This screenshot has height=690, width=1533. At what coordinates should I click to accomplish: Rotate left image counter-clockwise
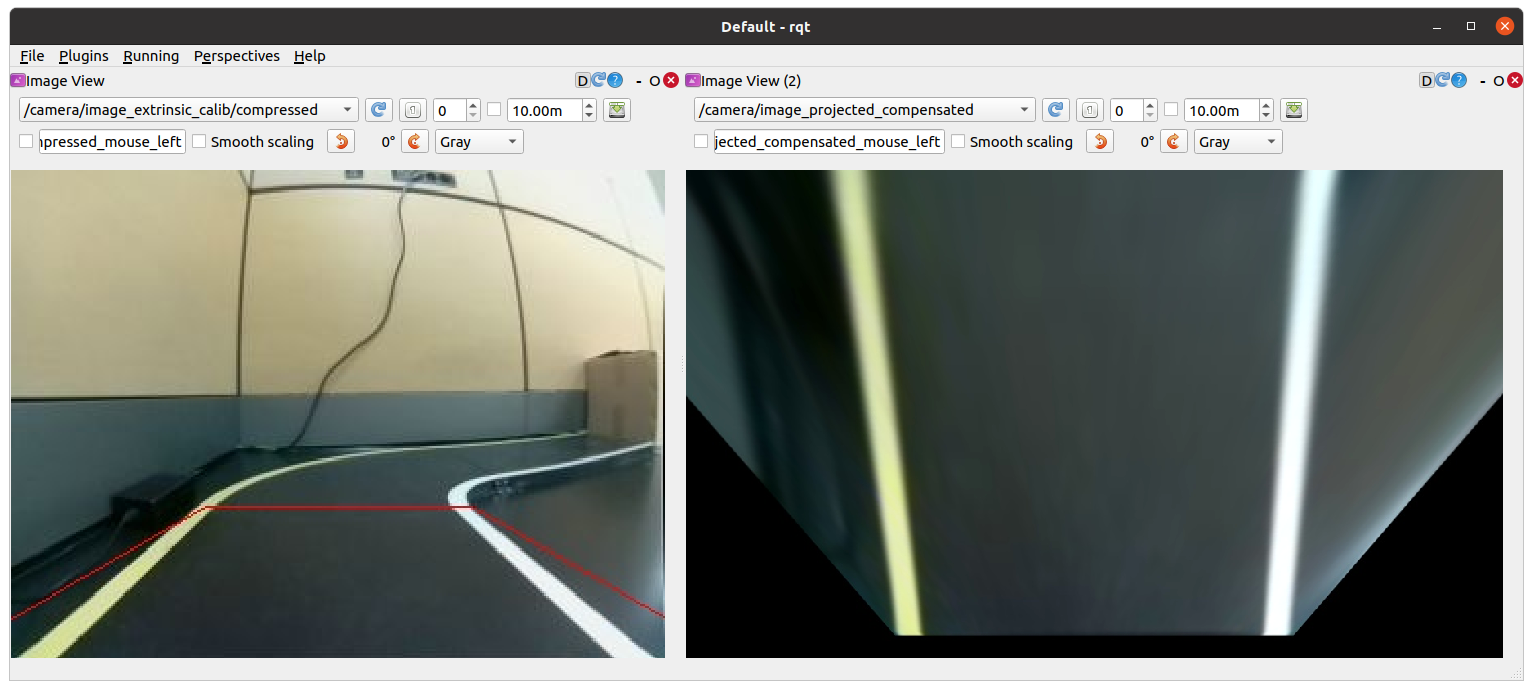pos(341,142)
